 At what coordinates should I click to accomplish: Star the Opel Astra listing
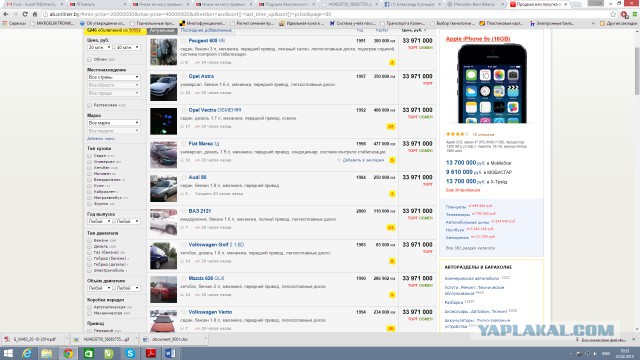184,76
